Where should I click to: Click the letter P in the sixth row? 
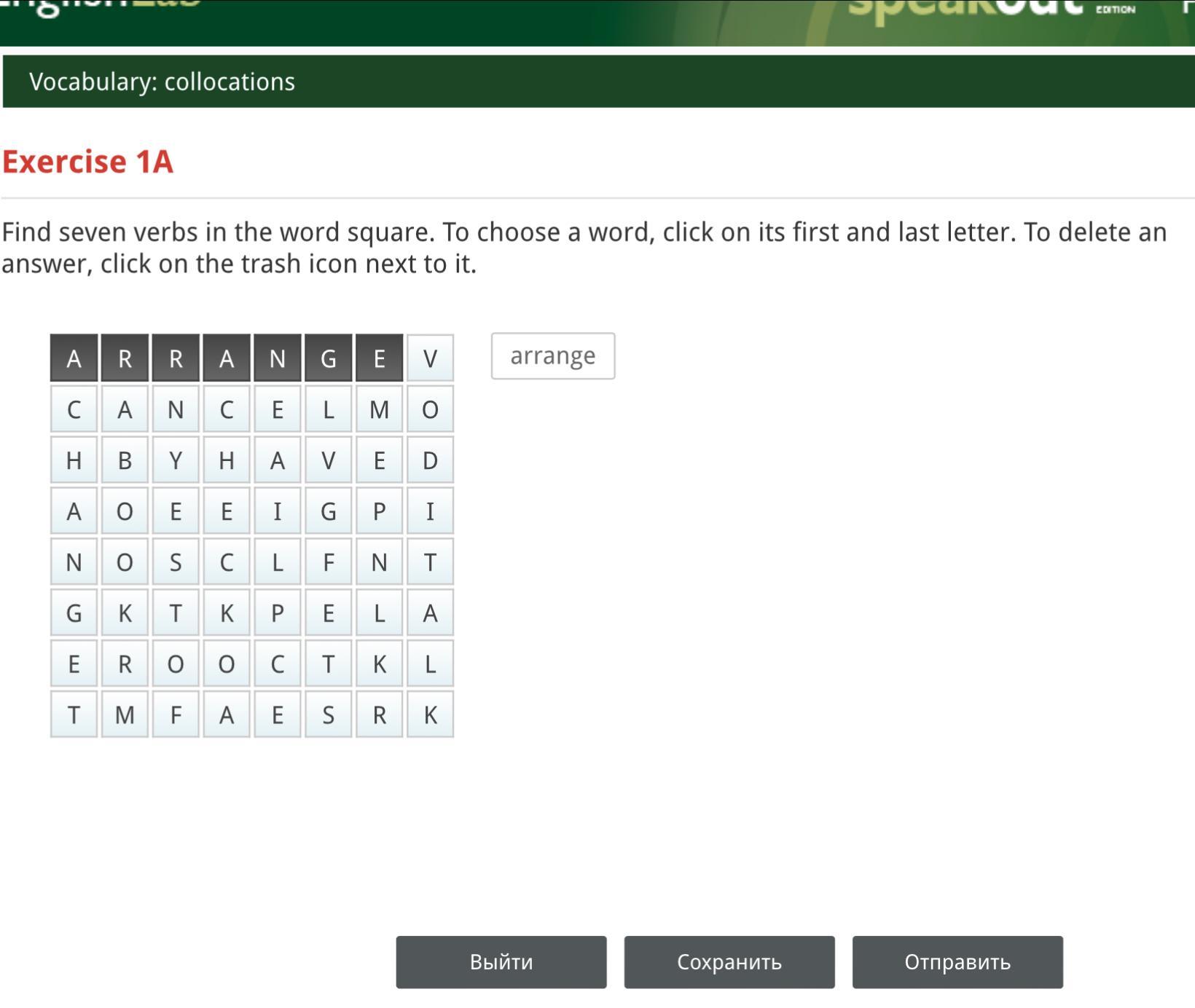[277, 613]
